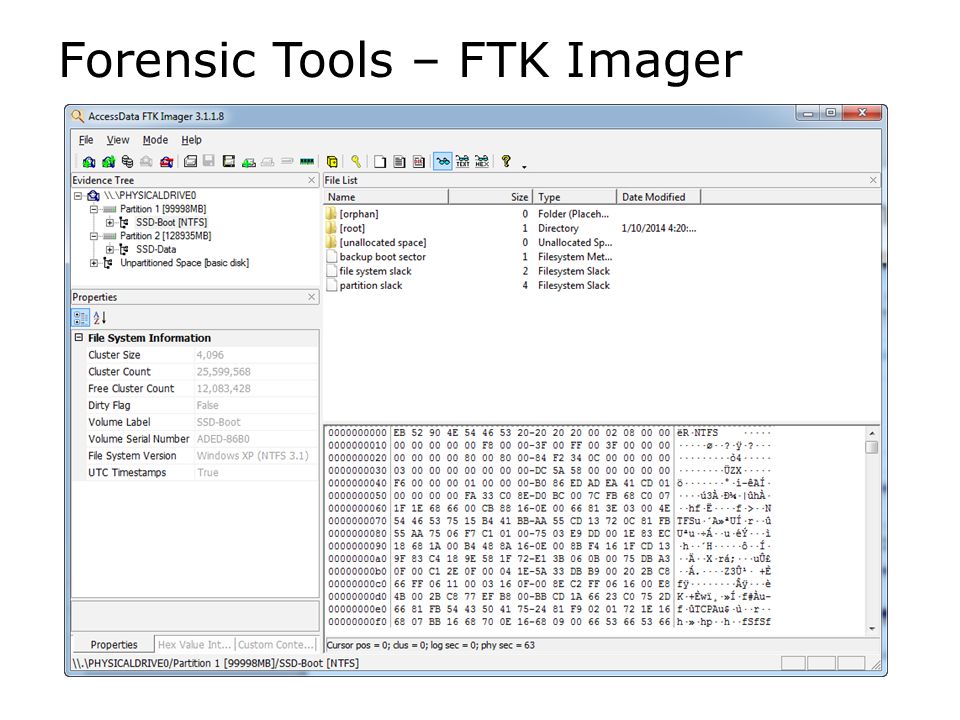Click the Volume Serial Number value ADED-86B0
Screen dimensions: 960x720
[x=223, y=439]
